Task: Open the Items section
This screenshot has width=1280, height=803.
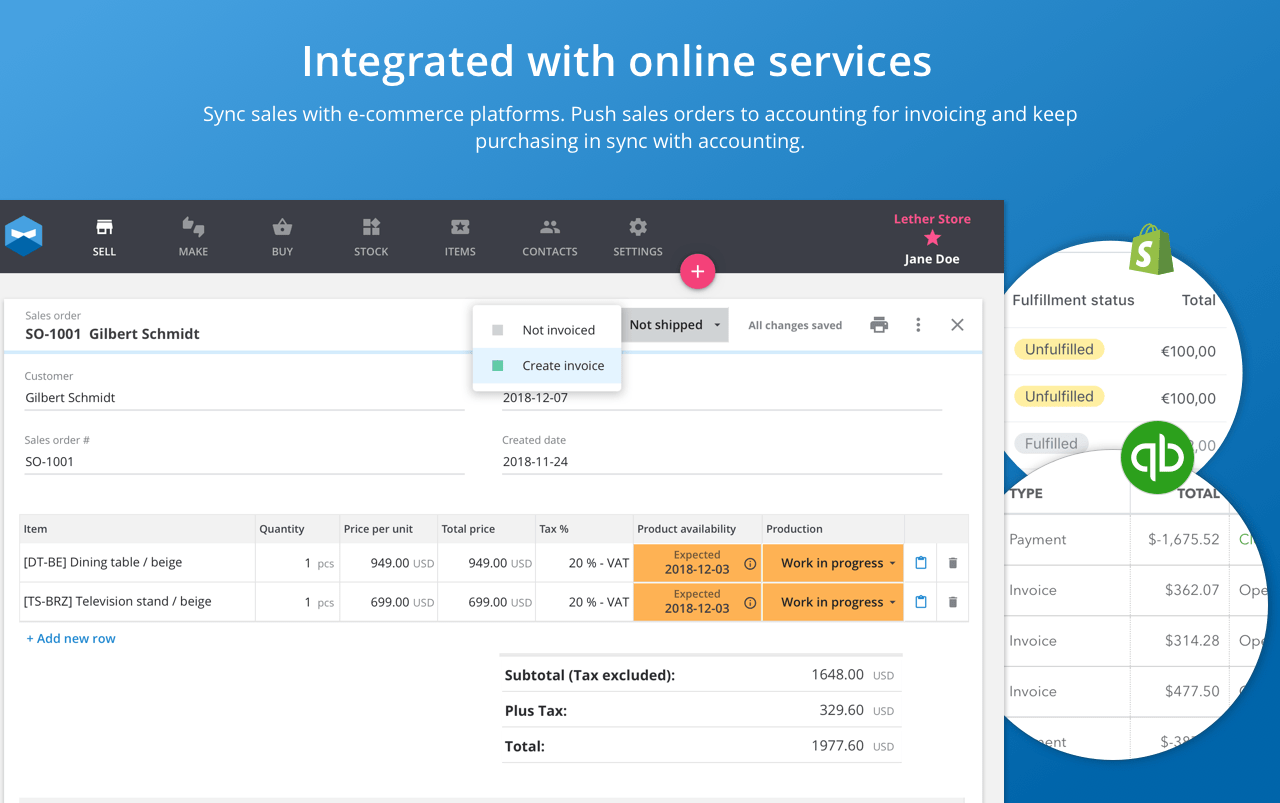Action: (x=460, y=237)
